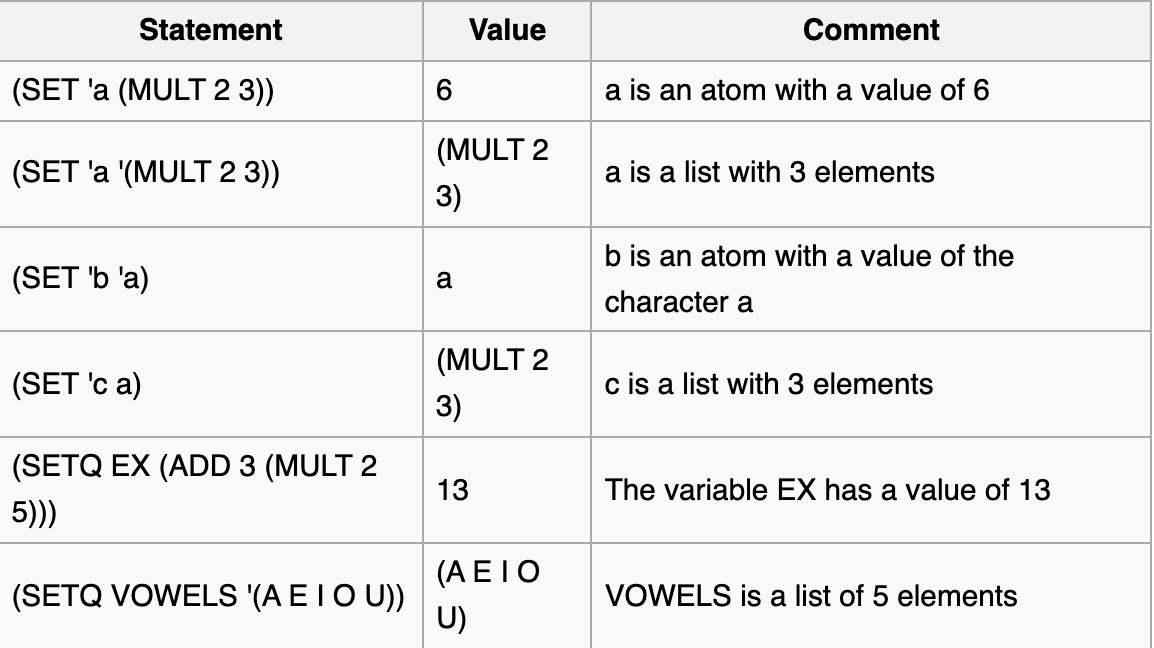This screenshot has width=1154, height=648.
Task: Select comment 'The variable EX has a value of 13'
Action: coord(827,491)
